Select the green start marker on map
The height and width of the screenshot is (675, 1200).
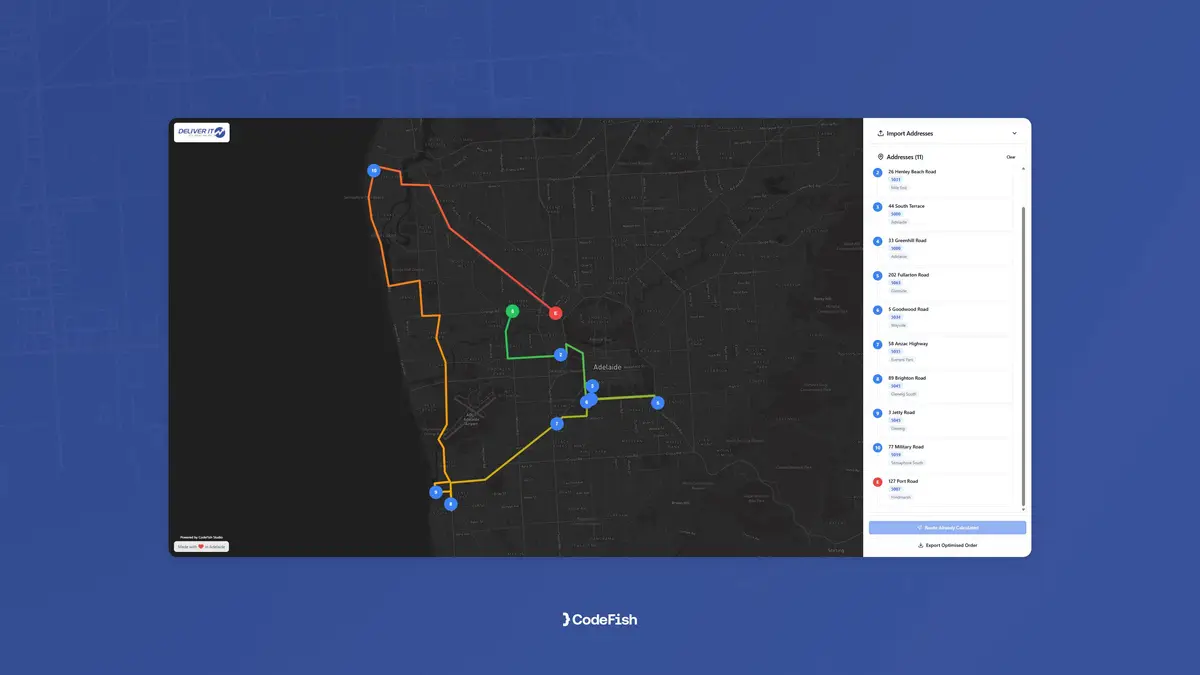coord(512,311)
